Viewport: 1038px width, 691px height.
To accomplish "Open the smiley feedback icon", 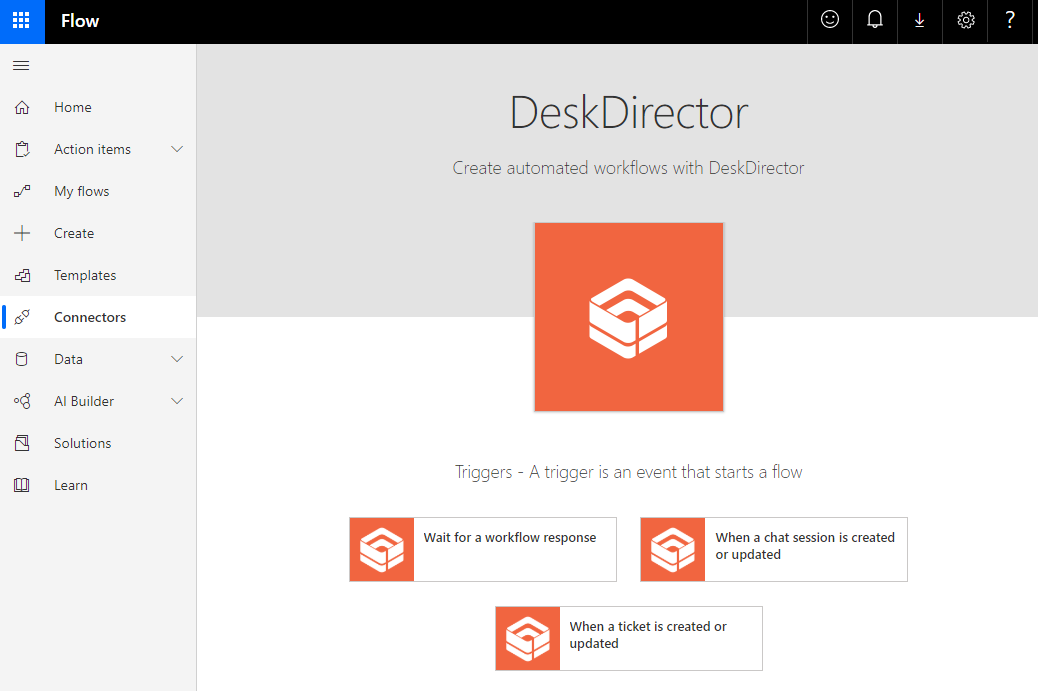I will (829, 21).
